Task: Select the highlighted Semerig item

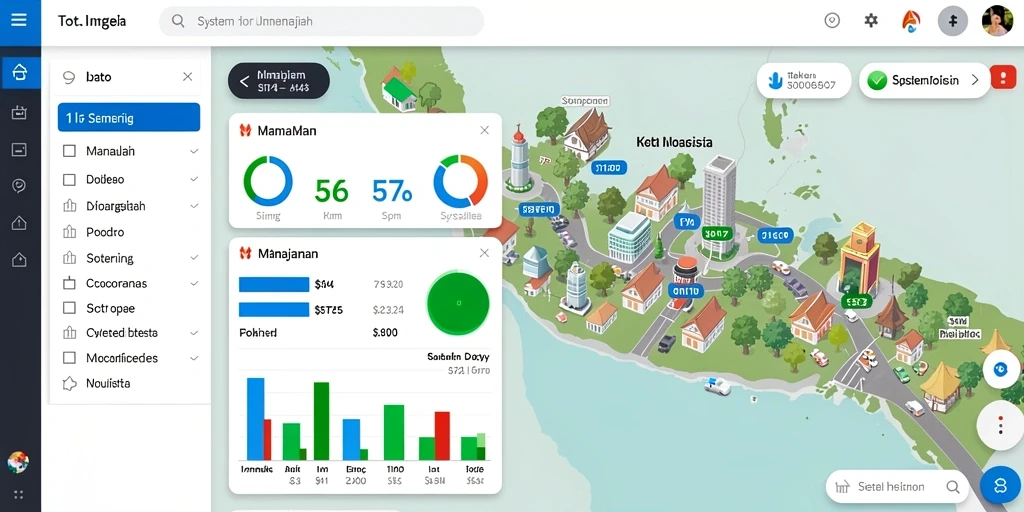Action: pyautogui.click(x=129, y=118)
